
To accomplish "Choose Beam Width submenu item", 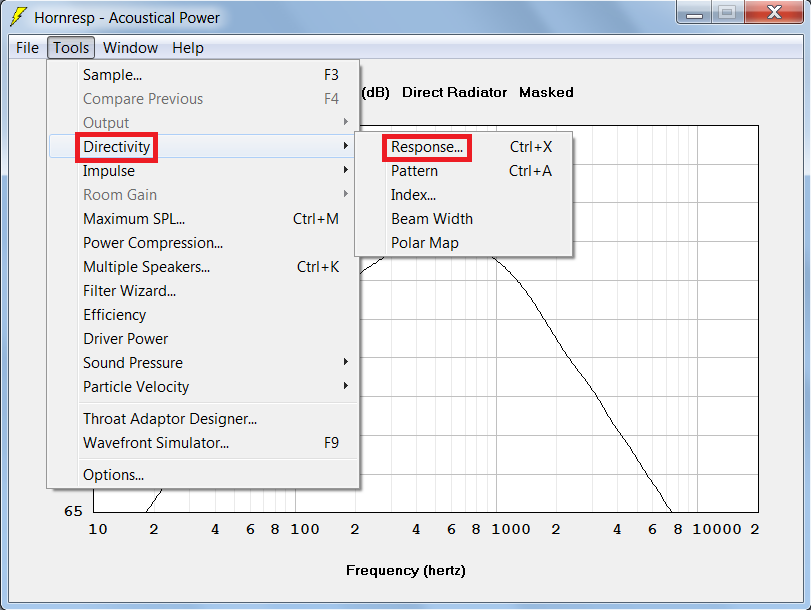I will click(x=463, y=219).
